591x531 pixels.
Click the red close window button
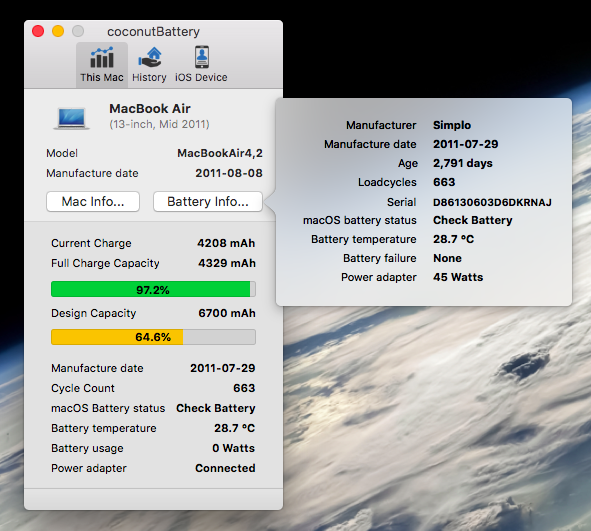(38, 31)
